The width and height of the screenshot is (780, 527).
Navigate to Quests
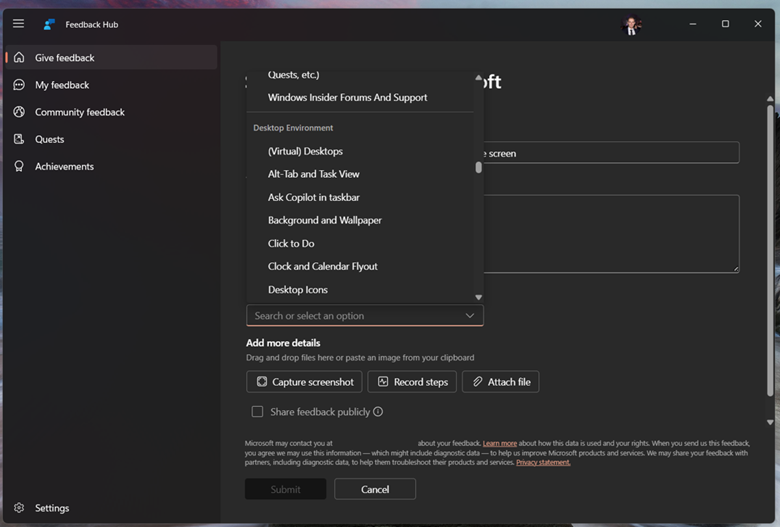click(x=111, y=139)
